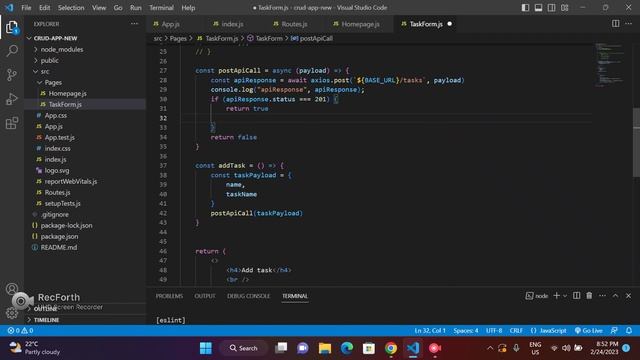Viewport: 640px width, 360px height.
Task: Expand the Timeline section
Action: (x=85, y=320)
